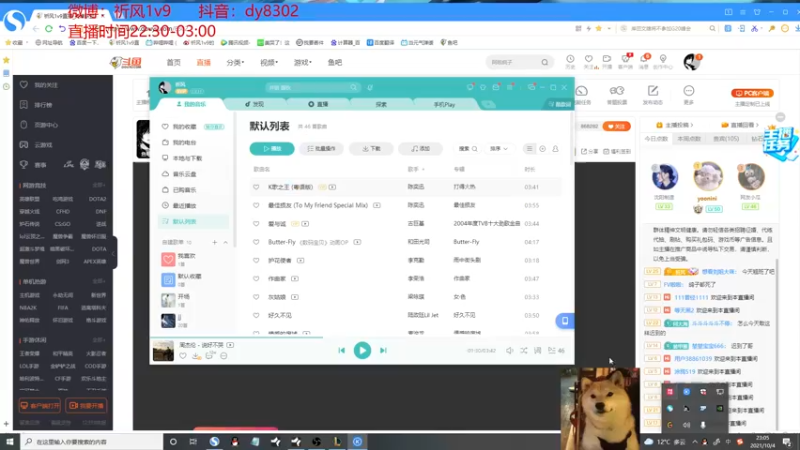Click the green 播放 play-all button
Viewport: 800px width, 450px height.
pos(272,148)
